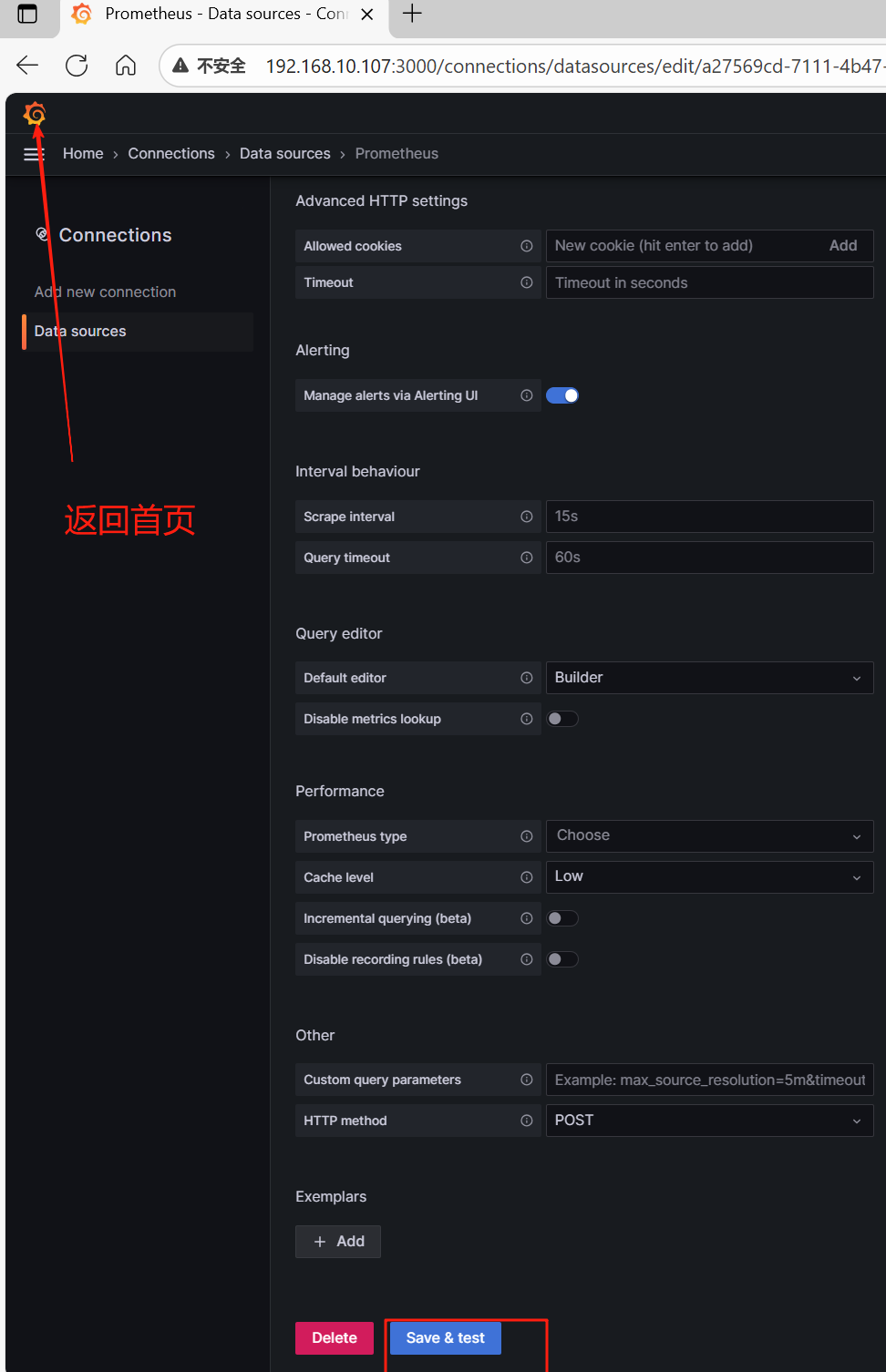Open the Prometheus type Choose dropdown
Screen dimensions: 886x1372
(x=709, y=836)
